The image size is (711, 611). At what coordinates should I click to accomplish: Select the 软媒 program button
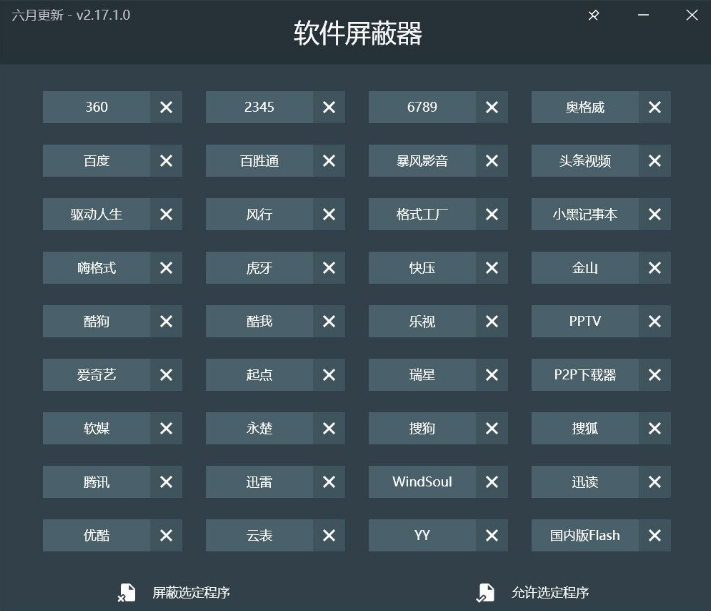point(97,428)
